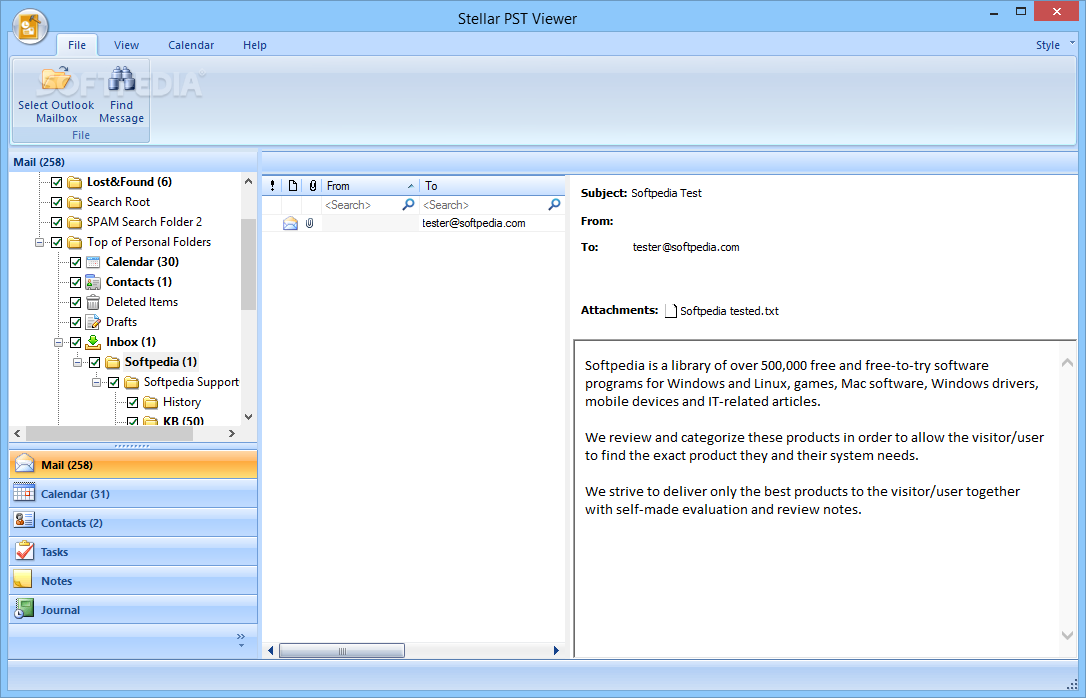Click the folder tree horizontal scrollbar thumb
Screen dimensions: 1086x698
click(109, 433)
